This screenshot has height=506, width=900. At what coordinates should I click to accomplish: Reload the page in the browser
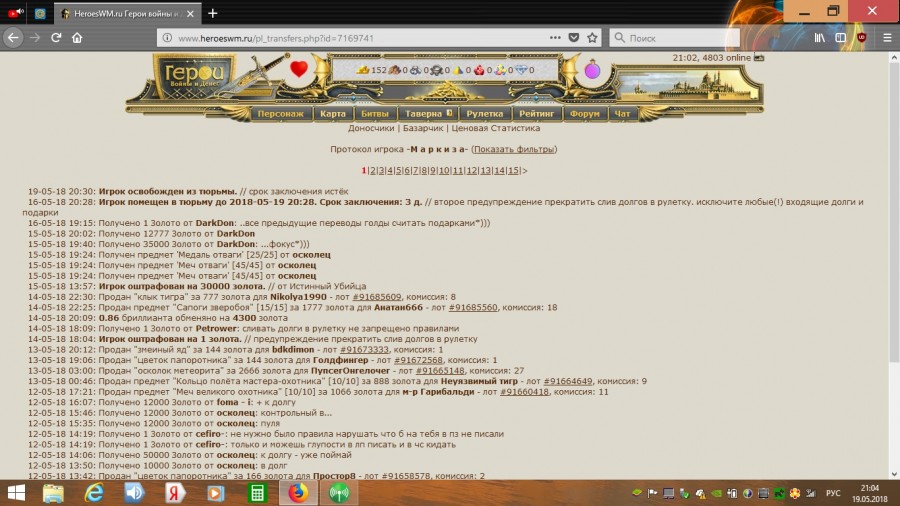[56, 38]
